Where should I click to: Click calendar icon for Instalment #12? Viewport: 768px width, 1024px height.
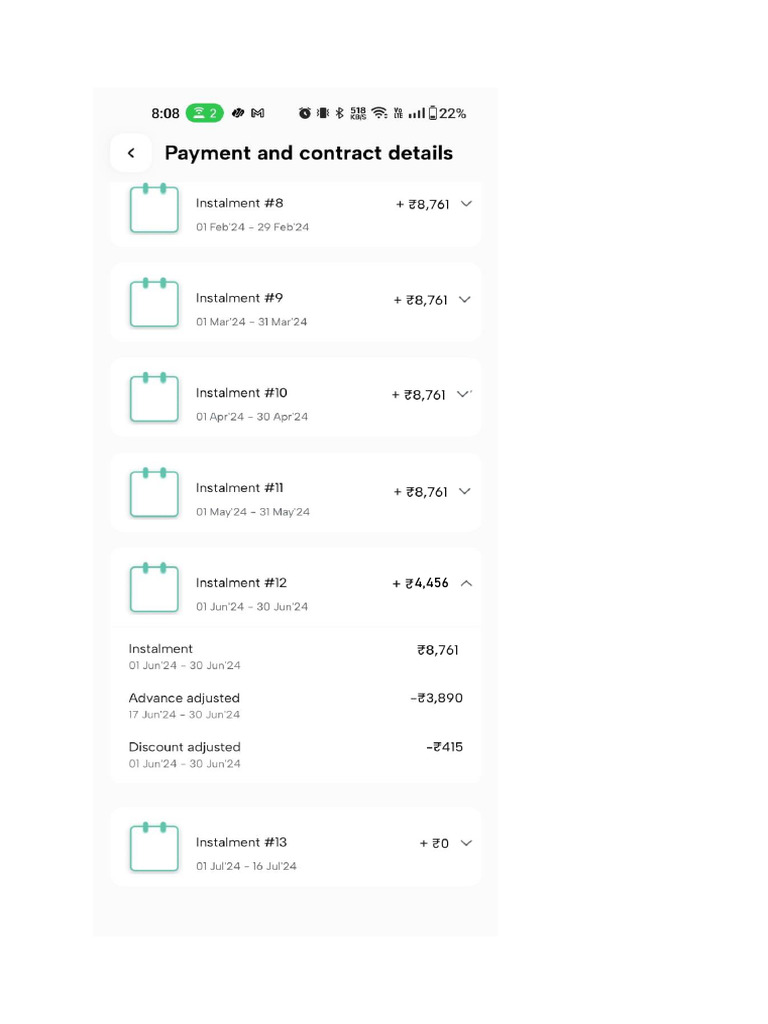[x=154, y=588]
